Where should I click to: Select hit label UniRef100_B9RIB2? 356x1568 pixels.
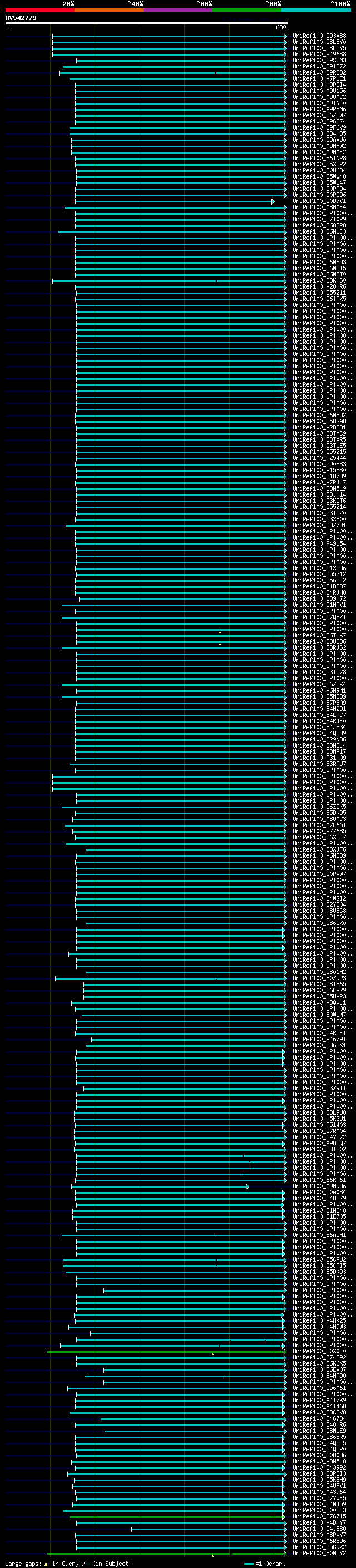tap(319, 72)
